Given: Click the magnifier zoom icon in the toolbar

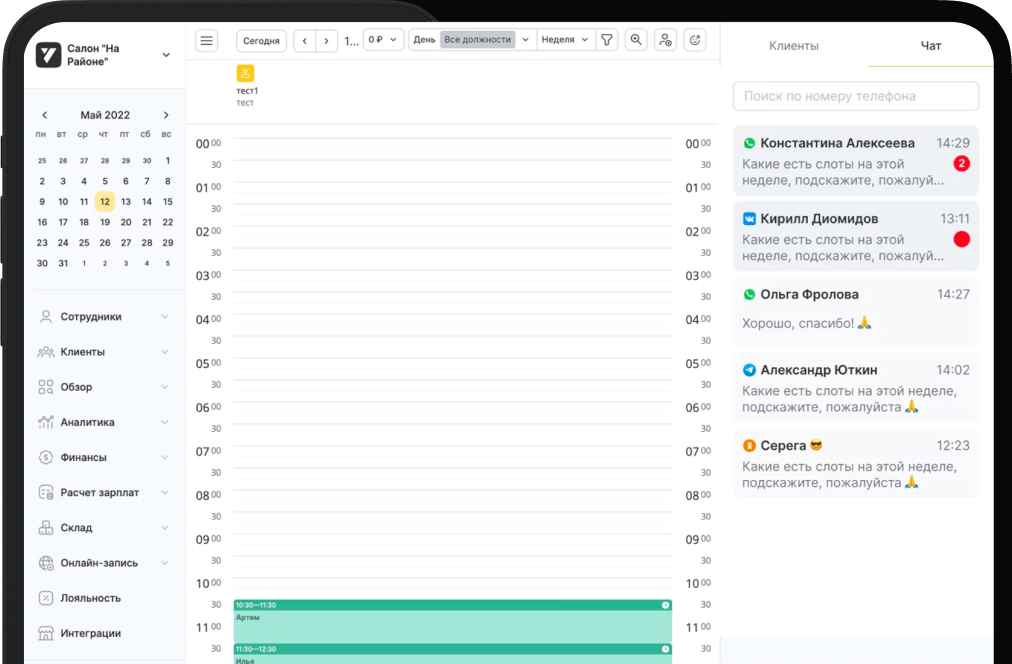Looking at the screenshot, I should [x=636, y=40].
